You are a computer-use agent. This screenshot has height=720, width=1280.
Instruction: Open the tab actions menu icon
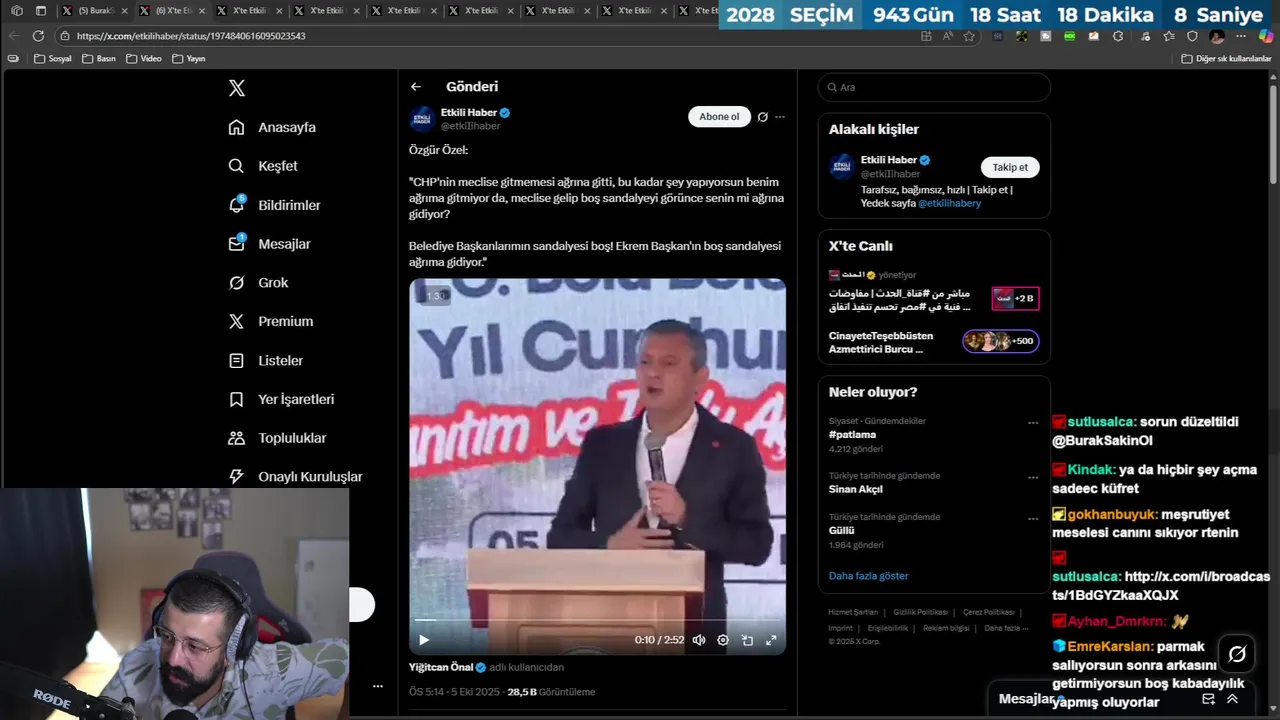(40, 11)
